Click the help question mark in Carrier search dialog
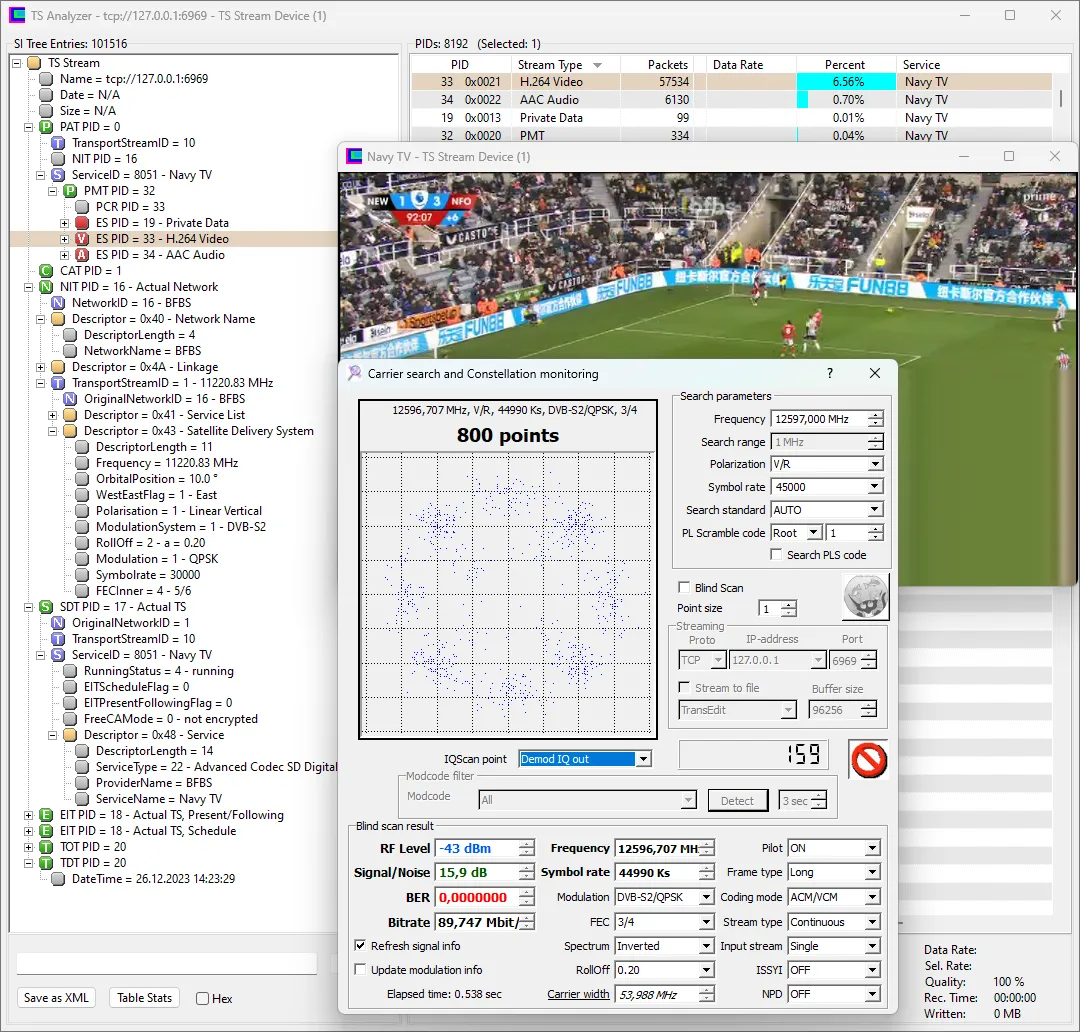The image size is (1080, 1032). (829, 373)
